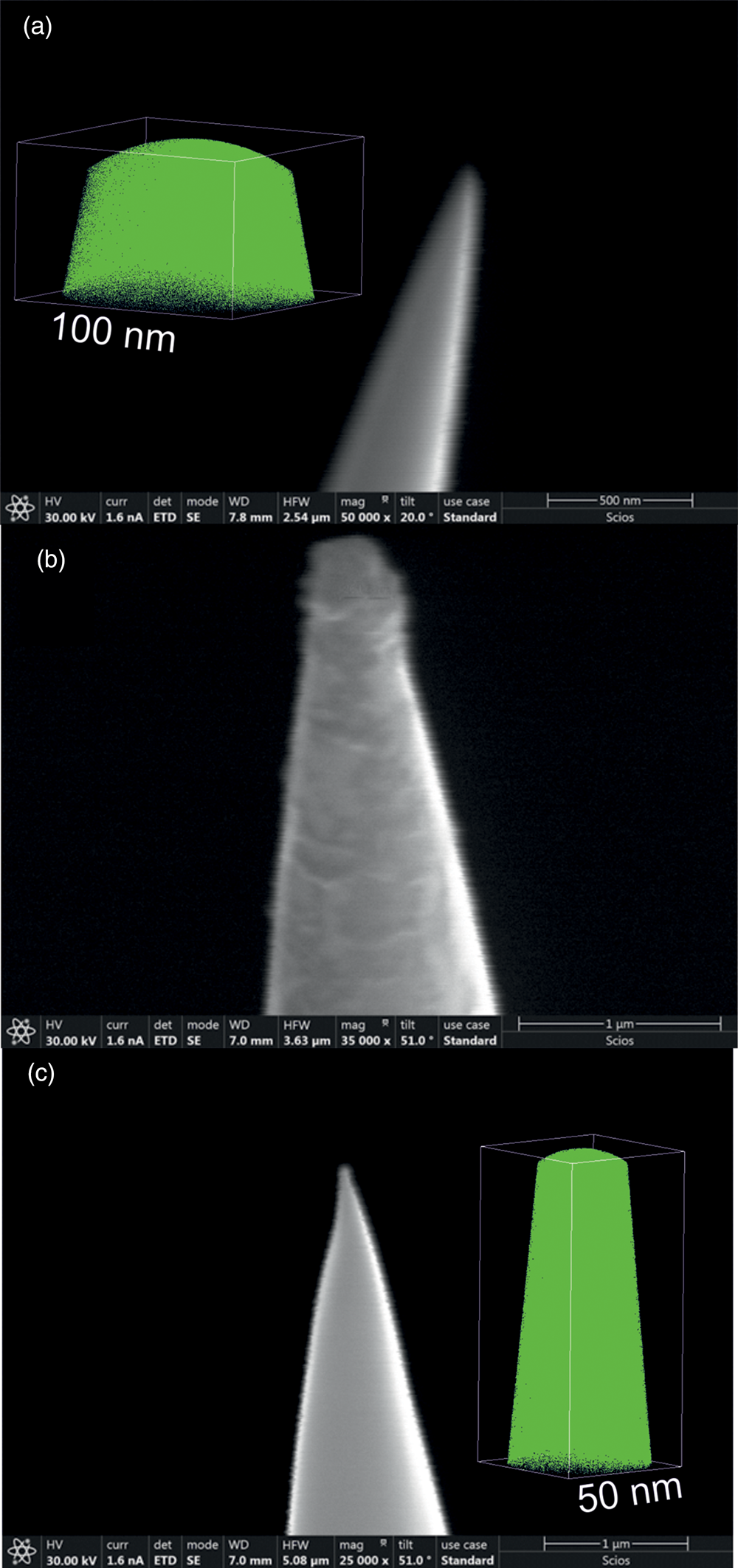Click the HFW value '3.63 µm'

tap(306, 1041)
